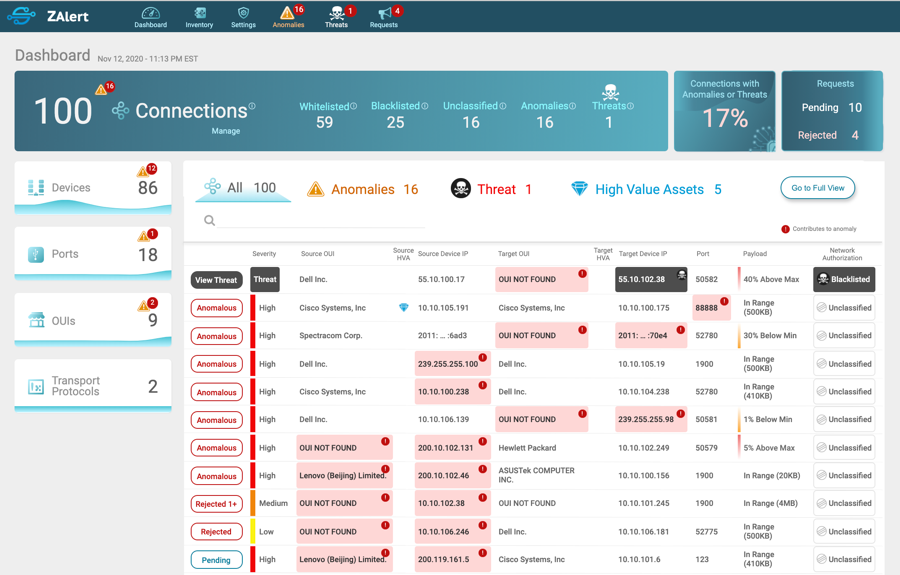Click the connections network icon beside Connections
900x575 pixels.
point(121,111)
